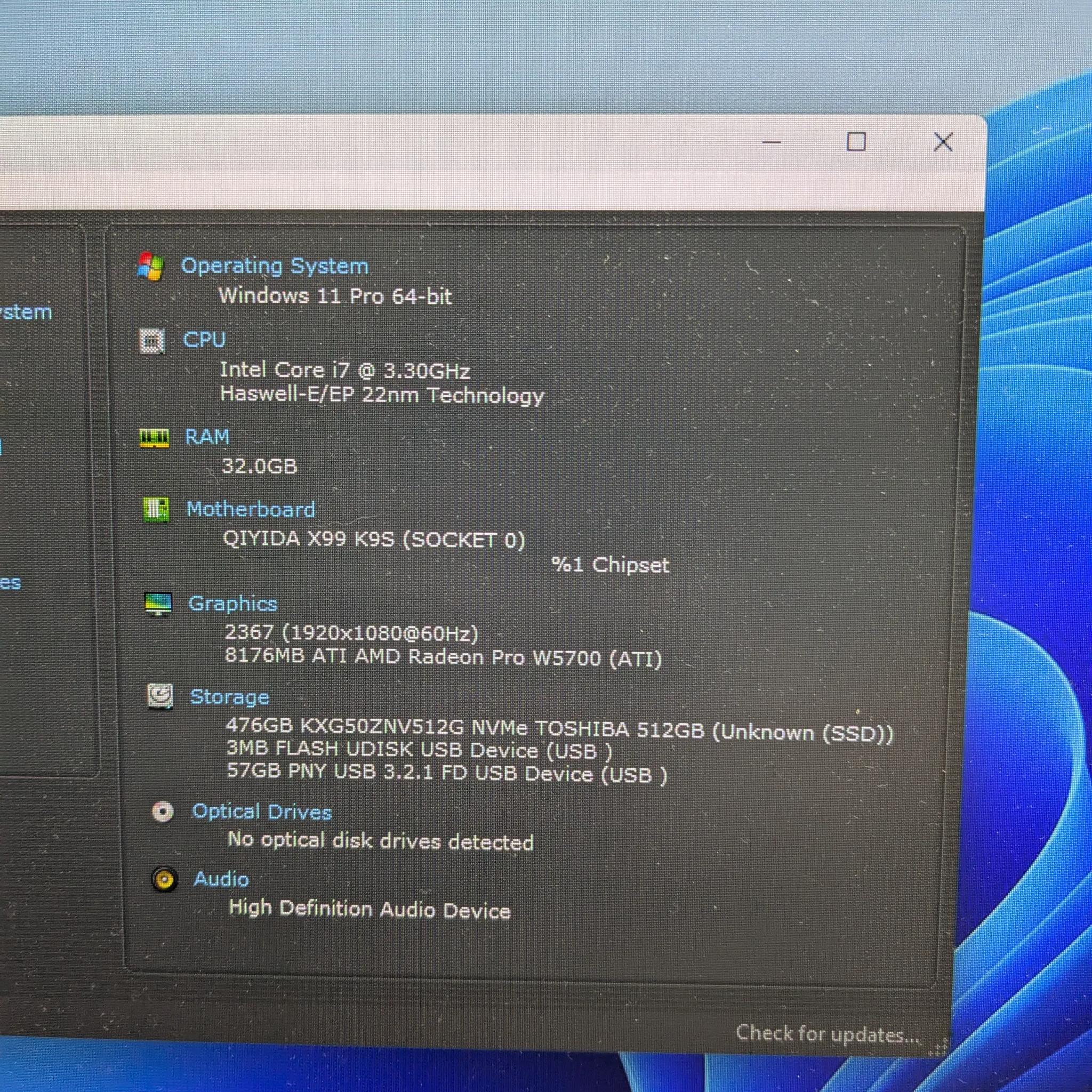Select QIYIDA X99 K9S motherboard text
Image resolution: width=1092 pixels, height=1092 pixels.
[374, 540]
